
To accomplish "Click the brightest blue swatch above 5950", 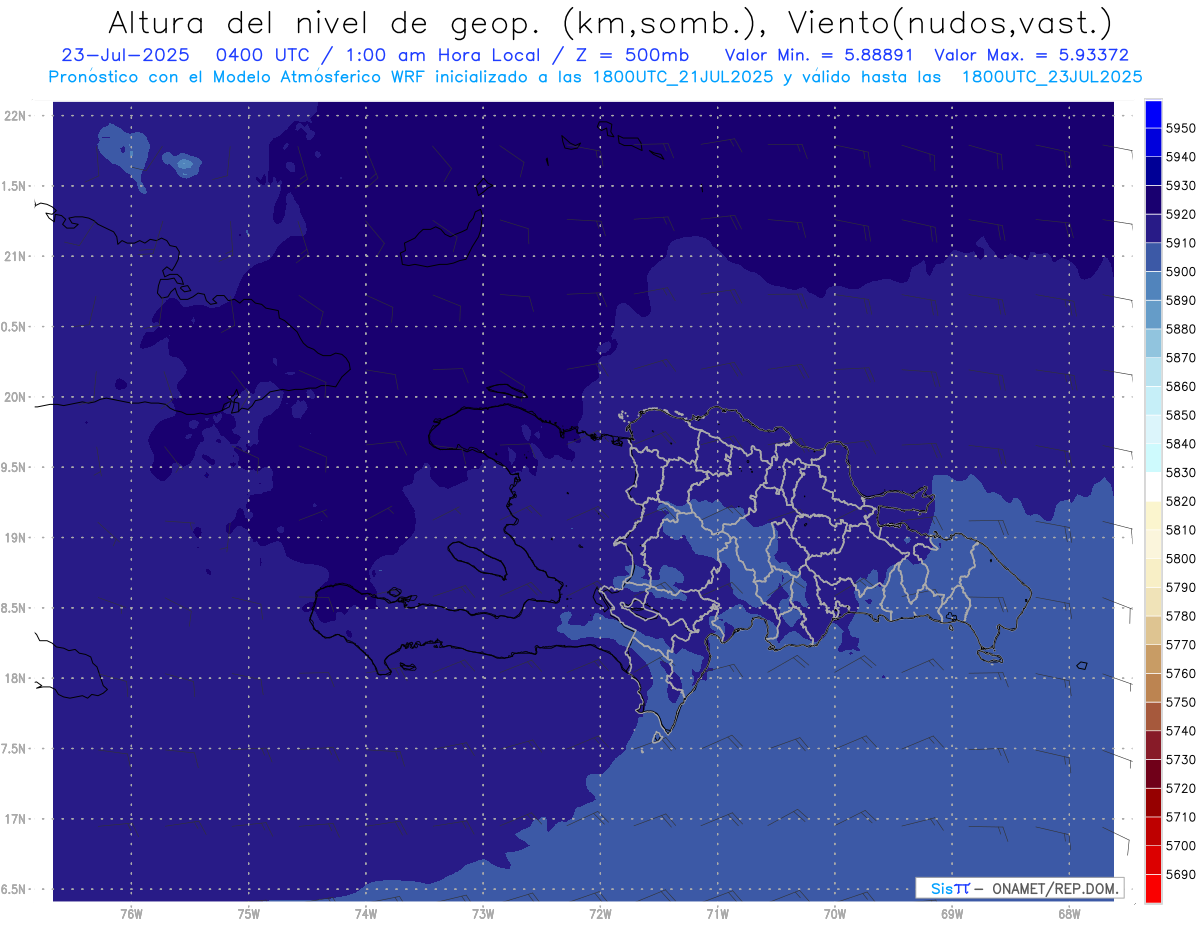I will 1153,113.
